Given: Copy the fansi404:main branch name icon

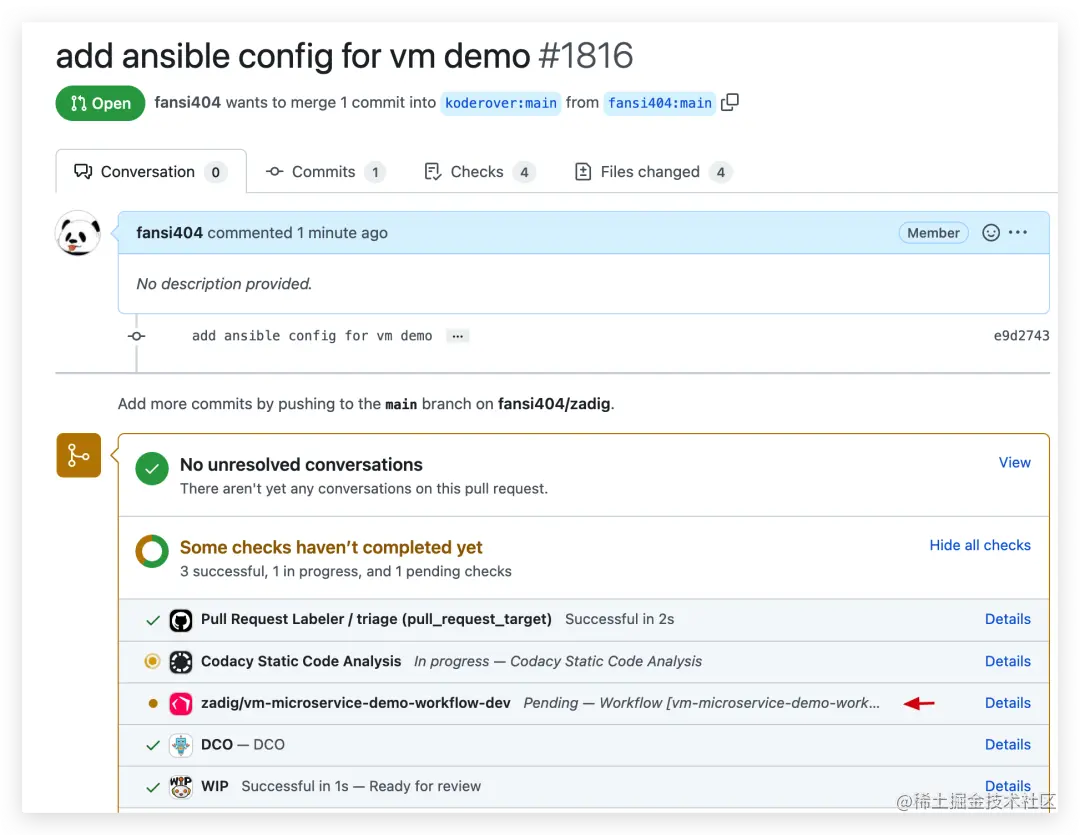Looking at the screenshot, I should coord(729,103).
